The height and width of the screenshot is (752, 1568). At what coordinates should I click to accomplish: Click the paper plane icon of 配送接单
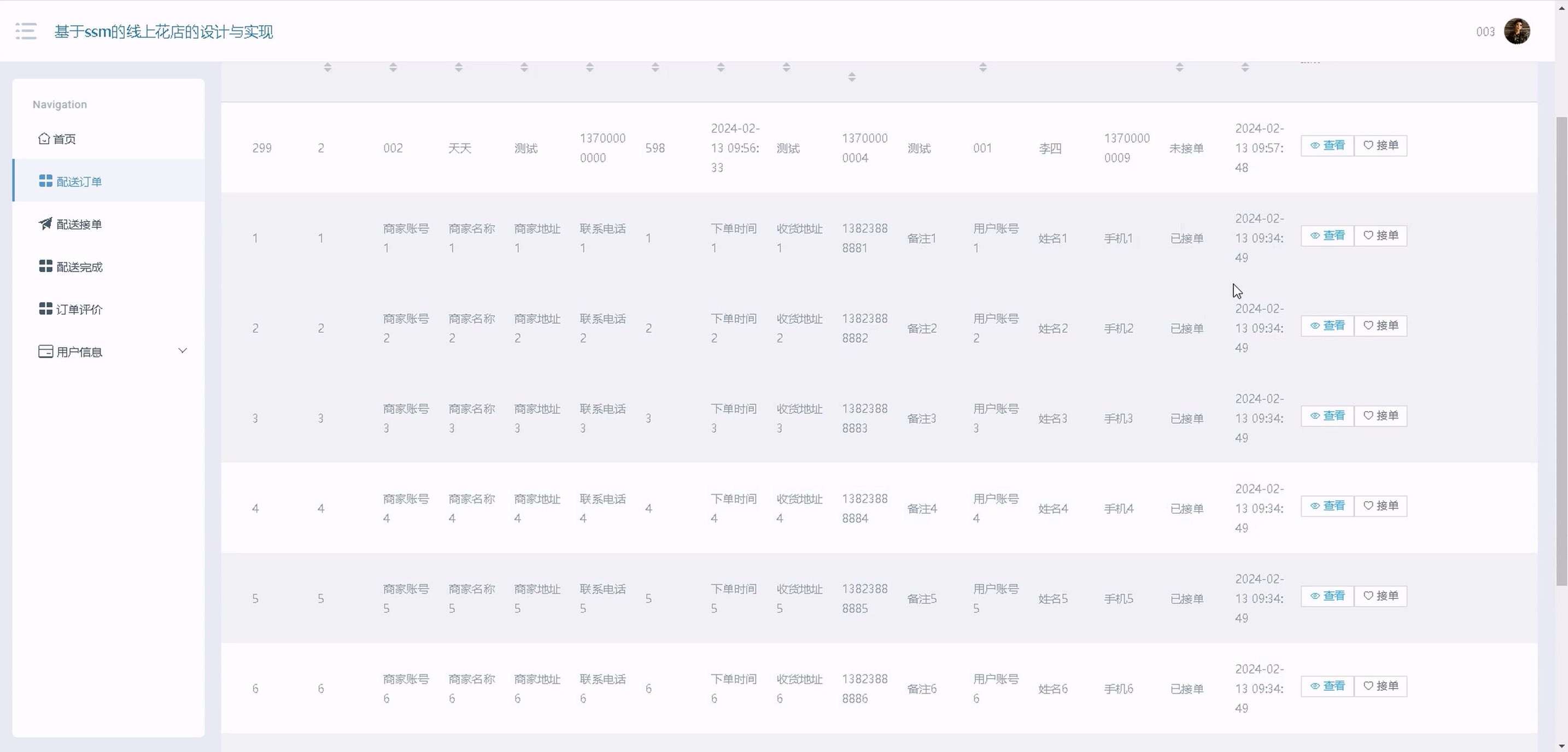point(45,224)
